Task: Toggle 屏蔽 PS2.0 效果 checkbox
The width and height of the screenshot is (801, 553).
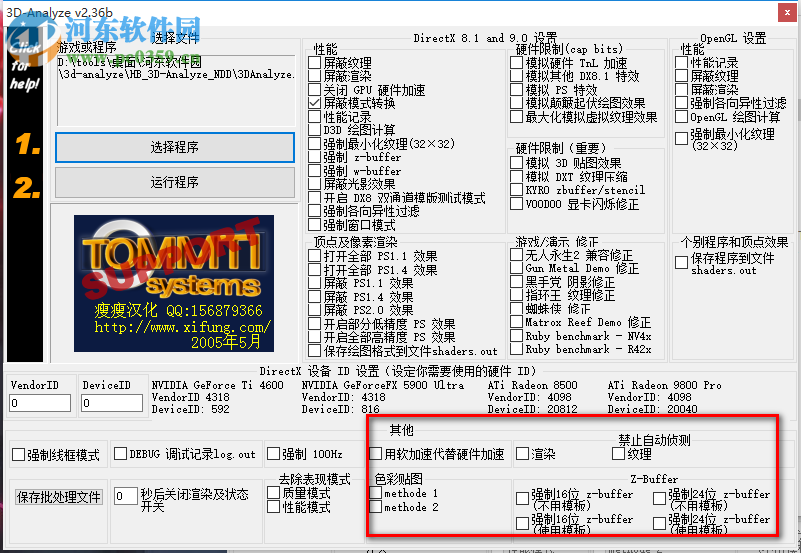Action: click(x=315, y=310)
